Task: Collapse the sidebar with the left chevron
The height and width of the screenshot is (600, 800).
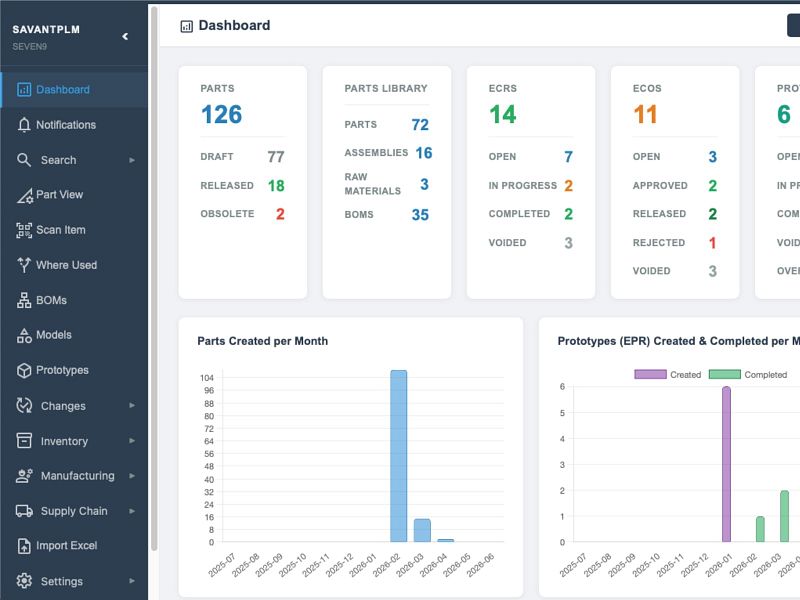Action: pos(125,36)
